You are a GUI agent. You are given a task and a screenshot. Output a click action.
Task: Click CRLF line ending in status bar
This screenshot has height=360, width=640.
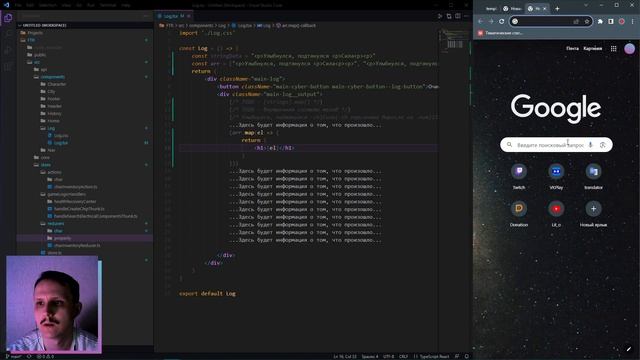tap(403, 356)
